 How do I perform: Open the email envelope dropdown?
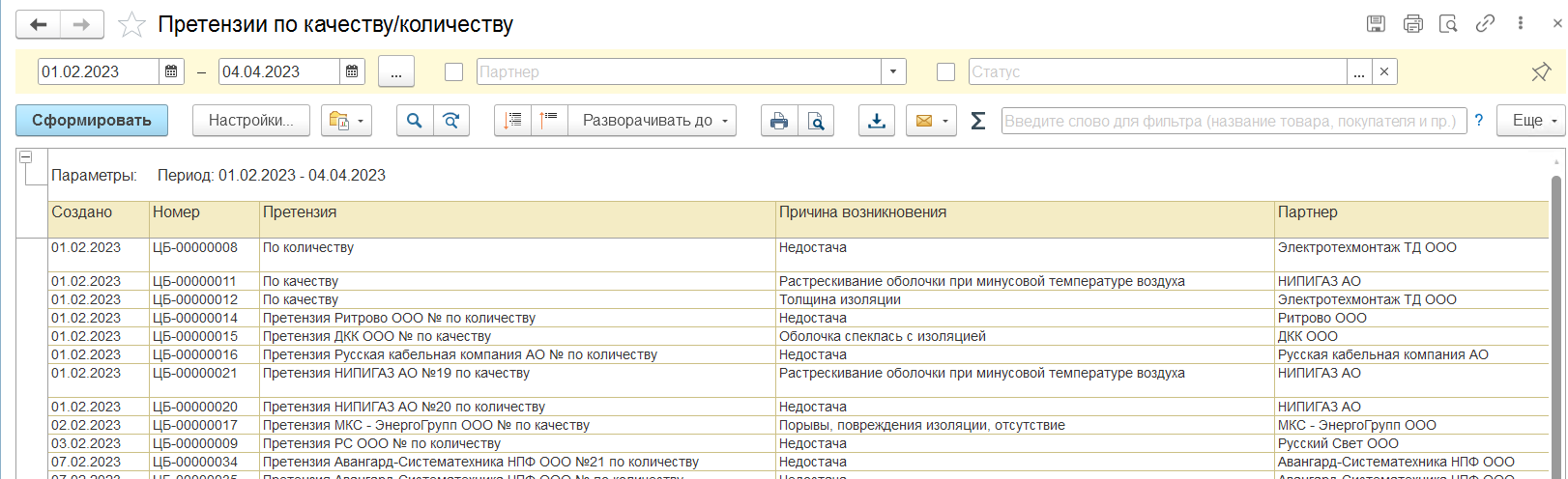pyautogui.click(x=931, y=121)
